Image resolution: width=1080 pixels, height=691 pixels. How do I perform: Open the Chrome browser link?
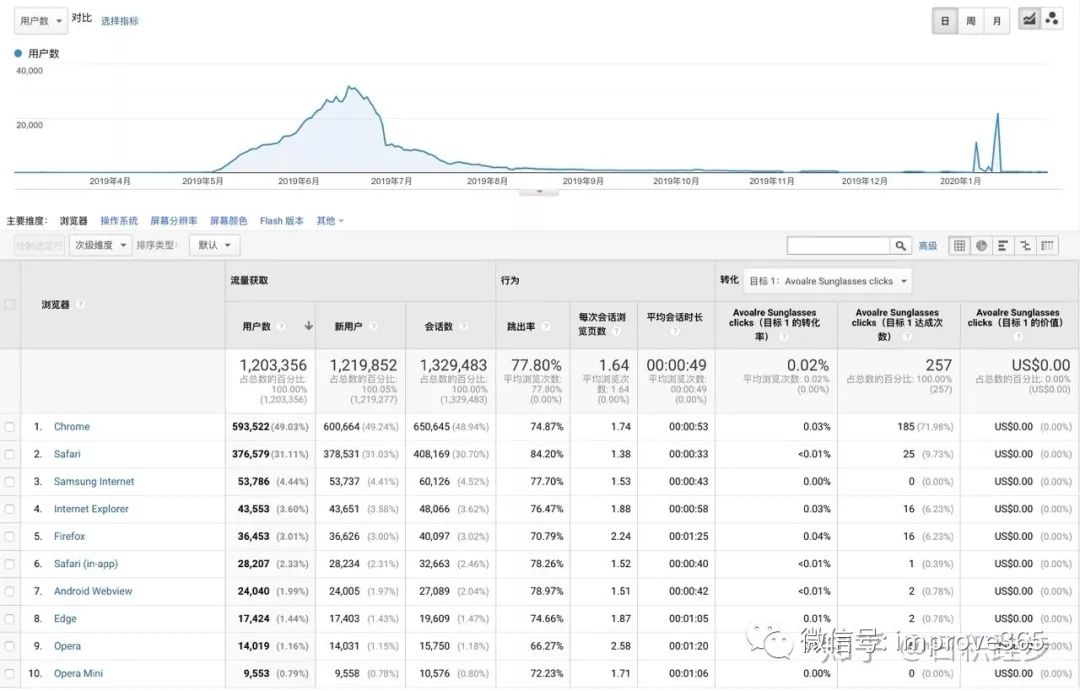pyautogui.click(x=72, y=427)
